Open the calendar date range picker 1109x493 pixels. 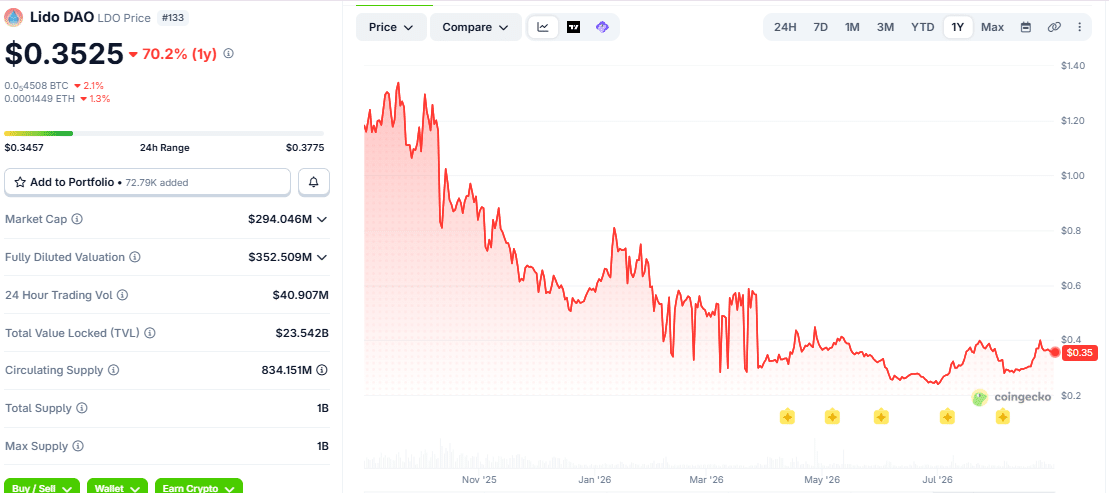[x=1026, y=28]
